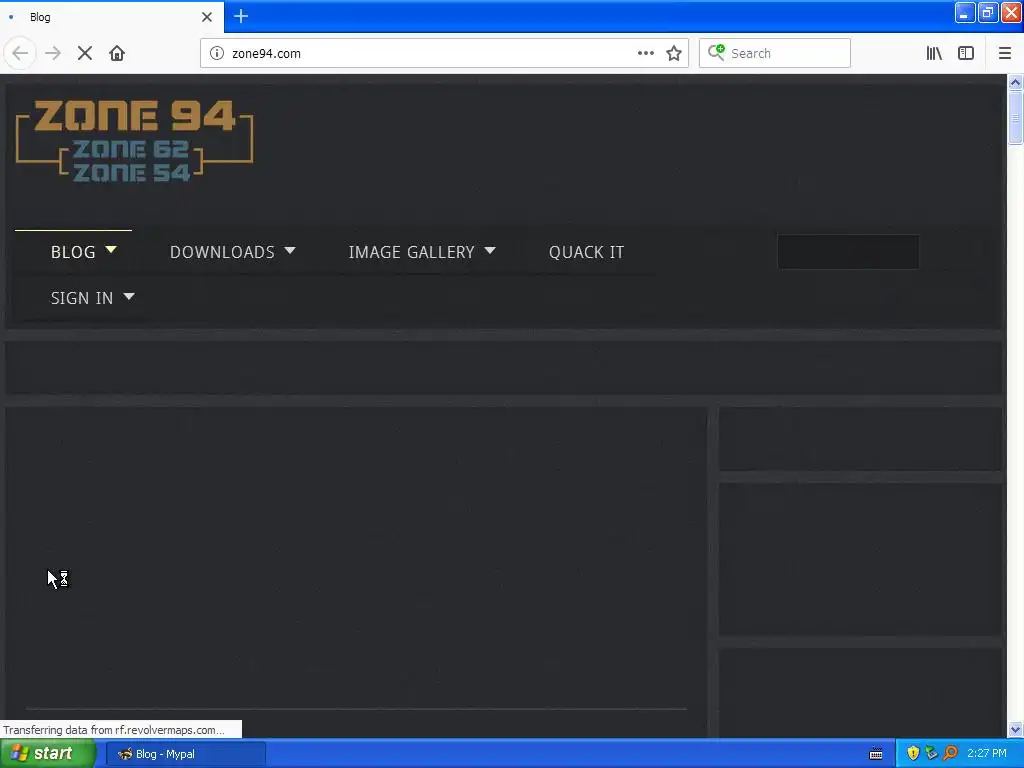Open the IMAGE GALLERY menu item

(411, 252)
